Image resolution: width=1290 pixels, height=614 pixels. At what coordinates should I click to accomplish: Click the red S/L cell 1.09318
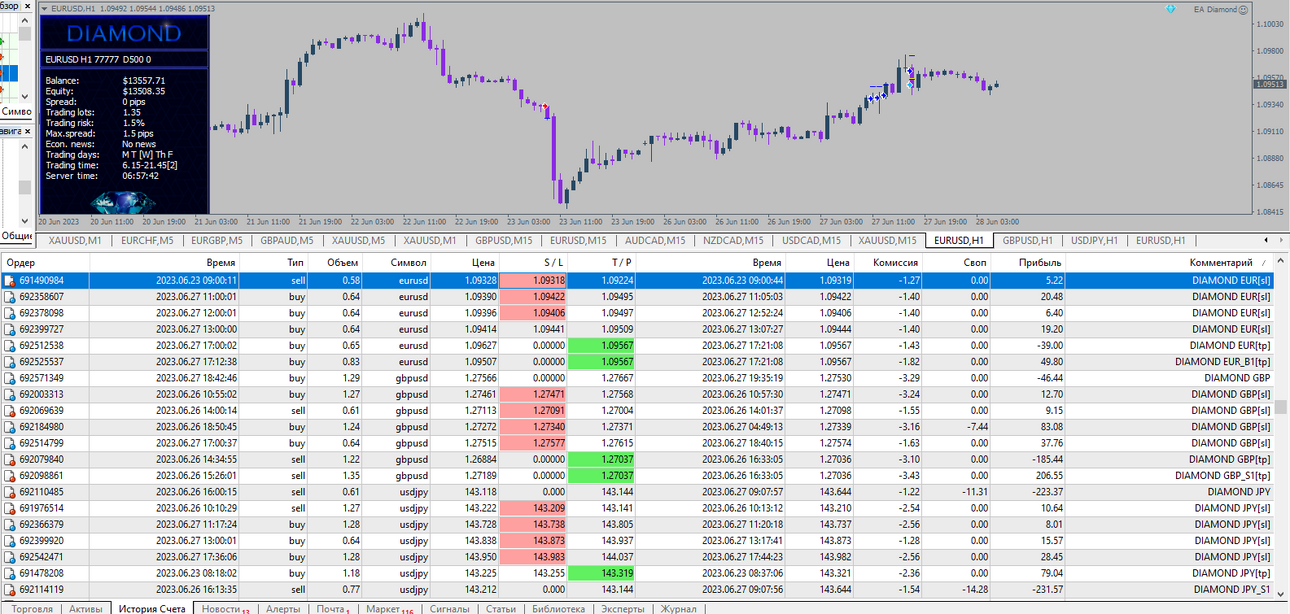(533, 281)
